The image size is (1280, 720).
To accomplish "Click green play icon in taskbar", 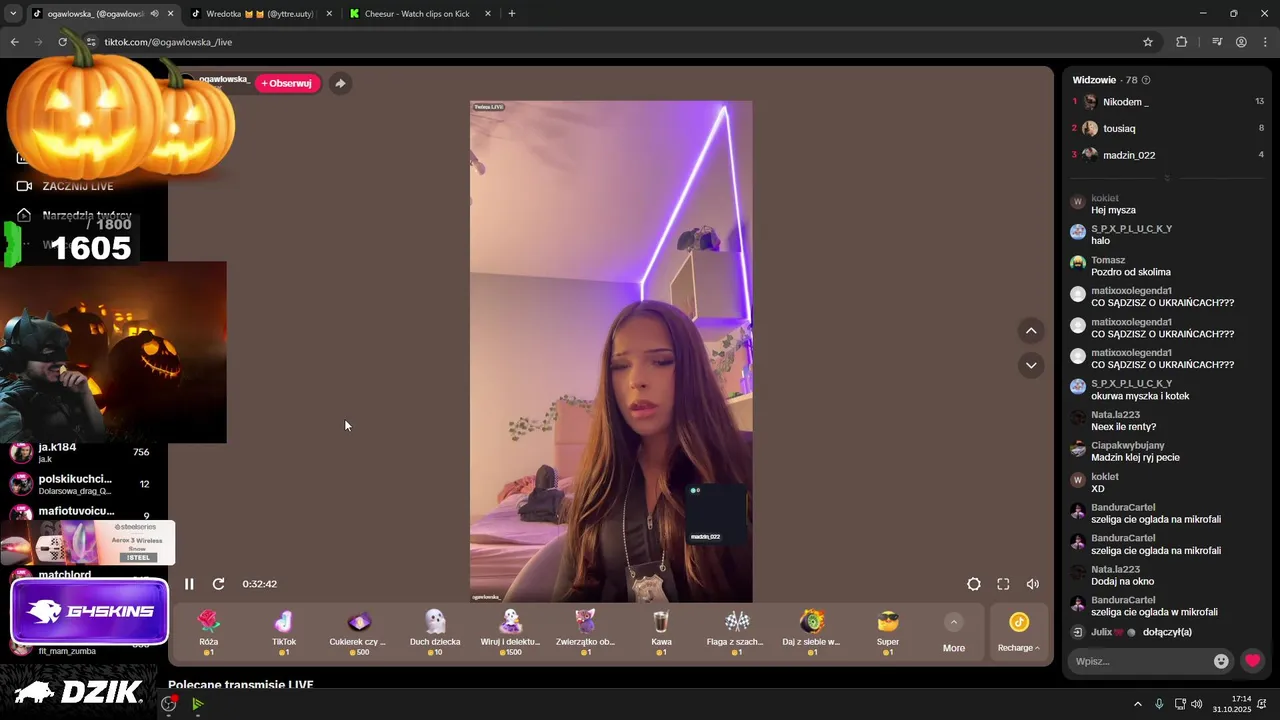I will coord(198,704).
